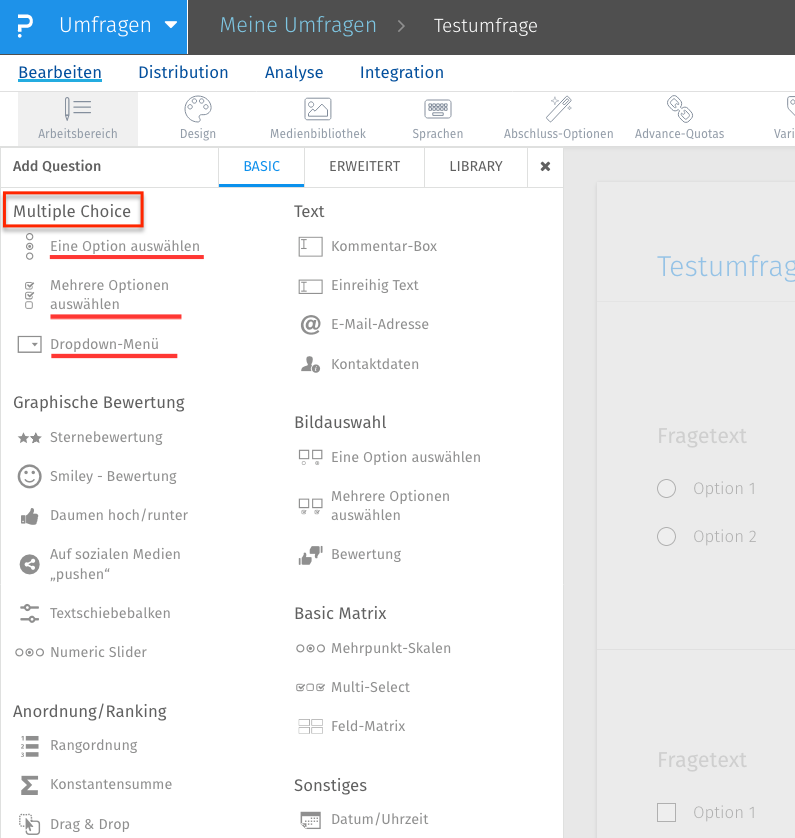Image resolution: width=795 pixels, height=838 pixels.
Task: Close the Add Question panel
Action: 545,167
